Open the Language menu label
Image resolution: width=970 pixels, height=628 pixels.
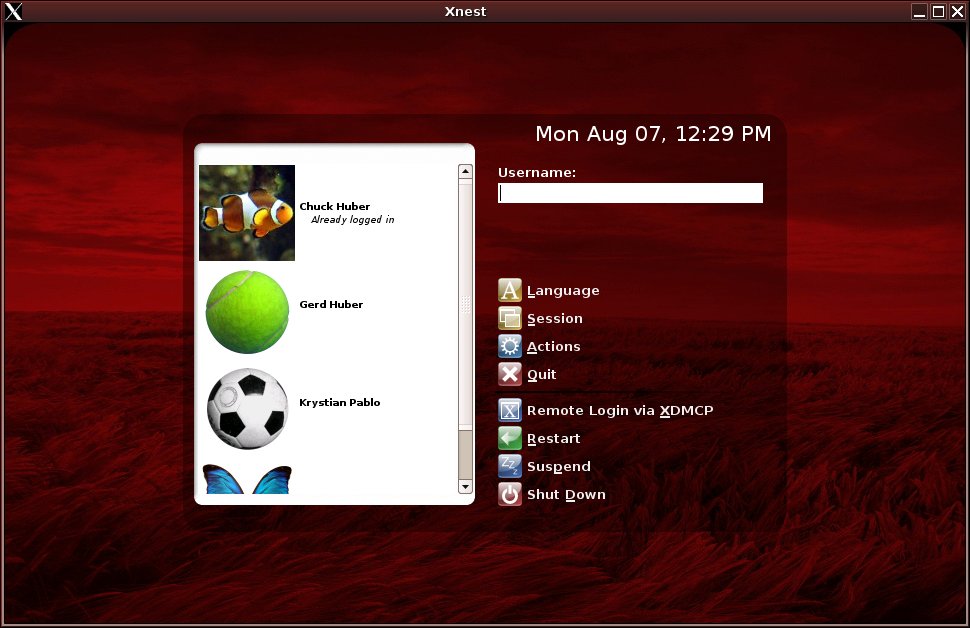point(563,291)
